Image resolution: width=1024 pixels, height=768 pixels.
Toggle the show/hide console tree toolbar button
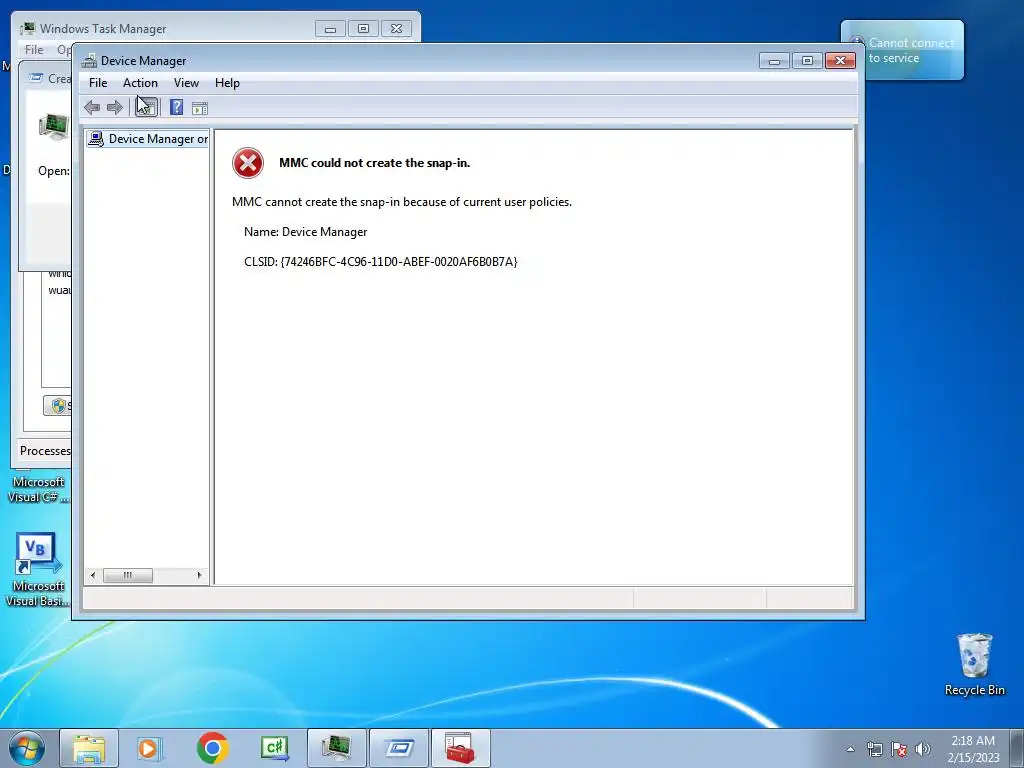146,107
